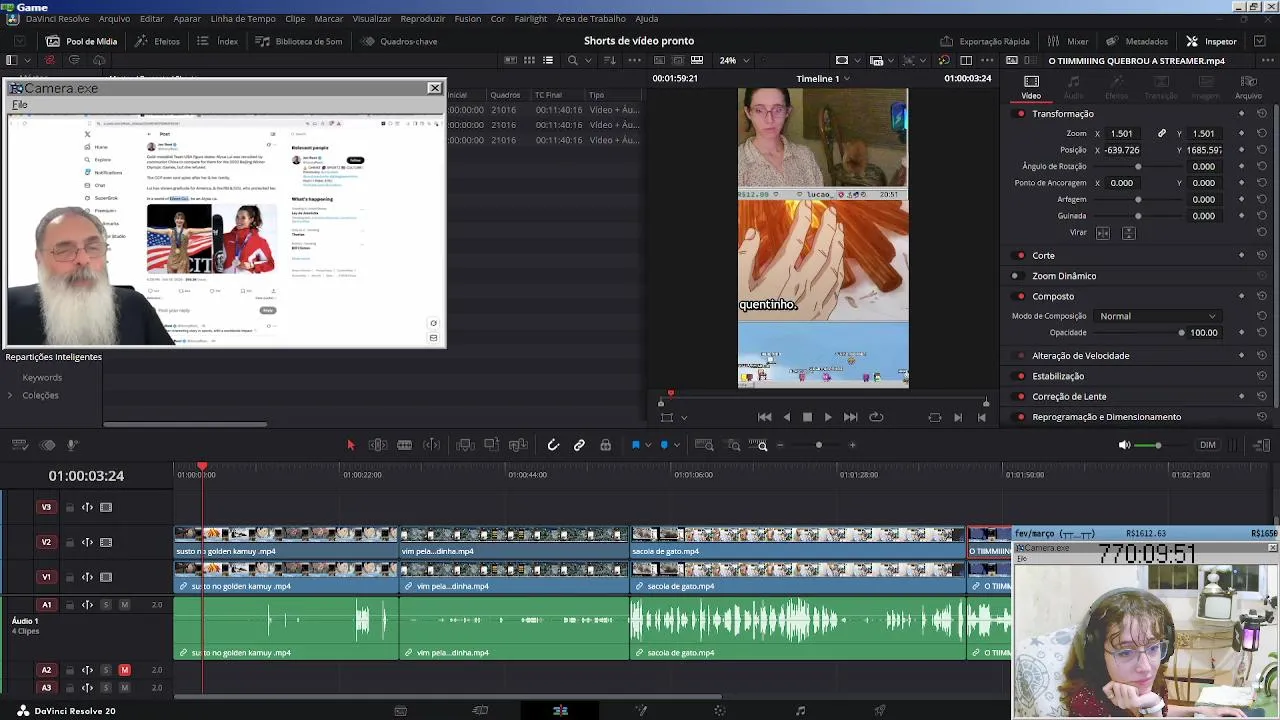Click the Zoom X value field

click(1121, 133)
